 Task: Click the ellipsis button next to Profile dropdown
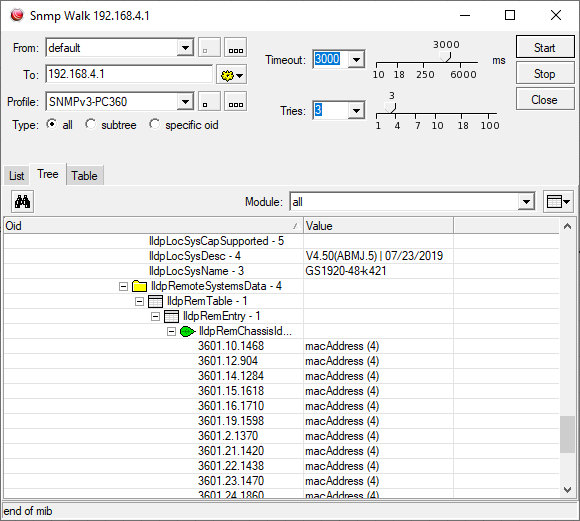pos(236,101)
